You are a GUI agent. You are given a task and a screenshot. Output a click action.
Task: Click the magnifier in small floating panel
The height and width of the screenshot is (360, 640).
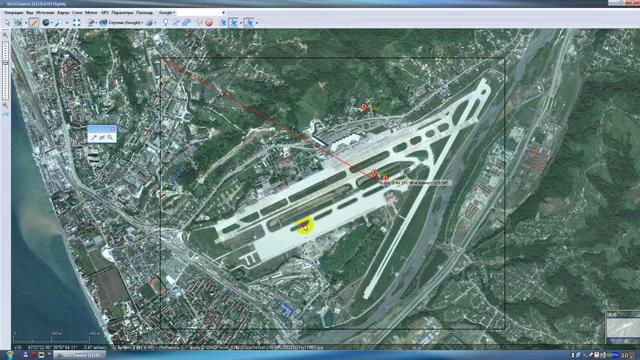[x=110, y=138]
